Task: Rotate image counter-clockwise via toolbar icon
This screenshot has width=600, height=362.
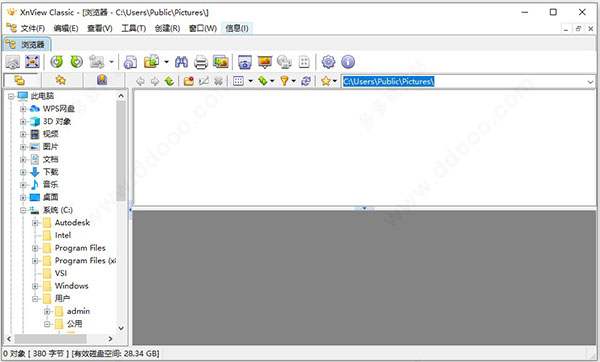Action: pos(57,62)
